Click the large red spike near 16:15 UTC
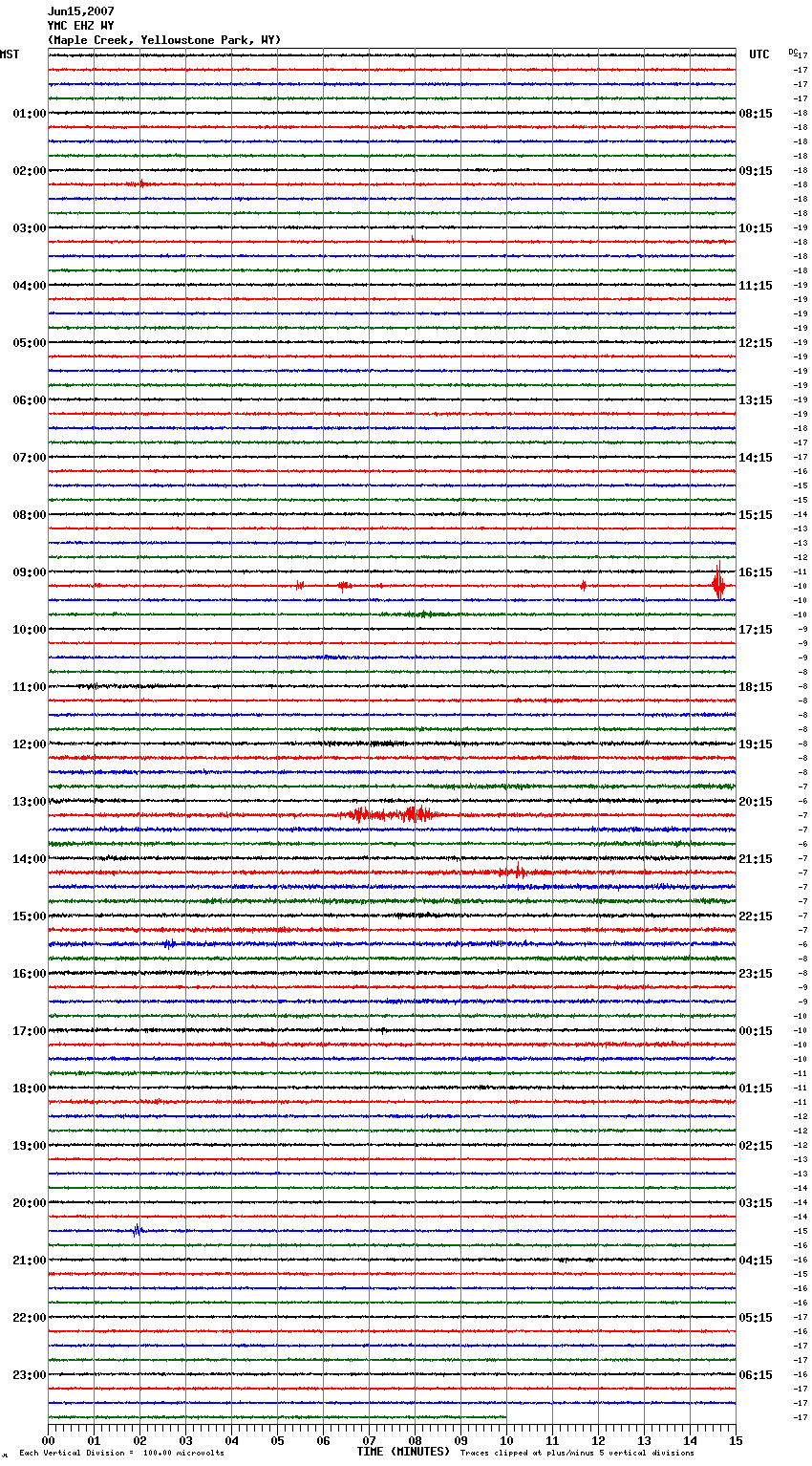This screenshot has width=812, height=1466. [x=718, y=581]
